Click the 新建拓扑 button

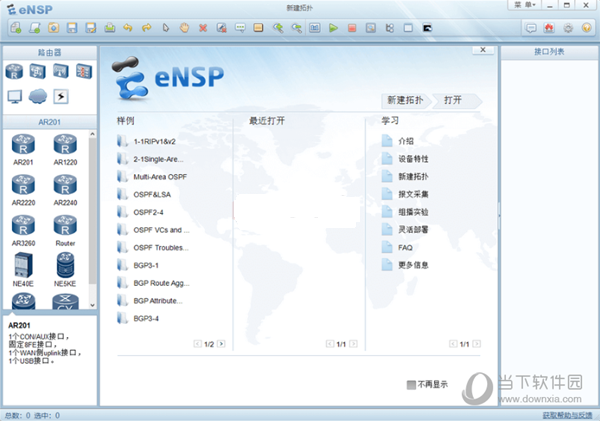pyautogui.click(x=406, y=100)
